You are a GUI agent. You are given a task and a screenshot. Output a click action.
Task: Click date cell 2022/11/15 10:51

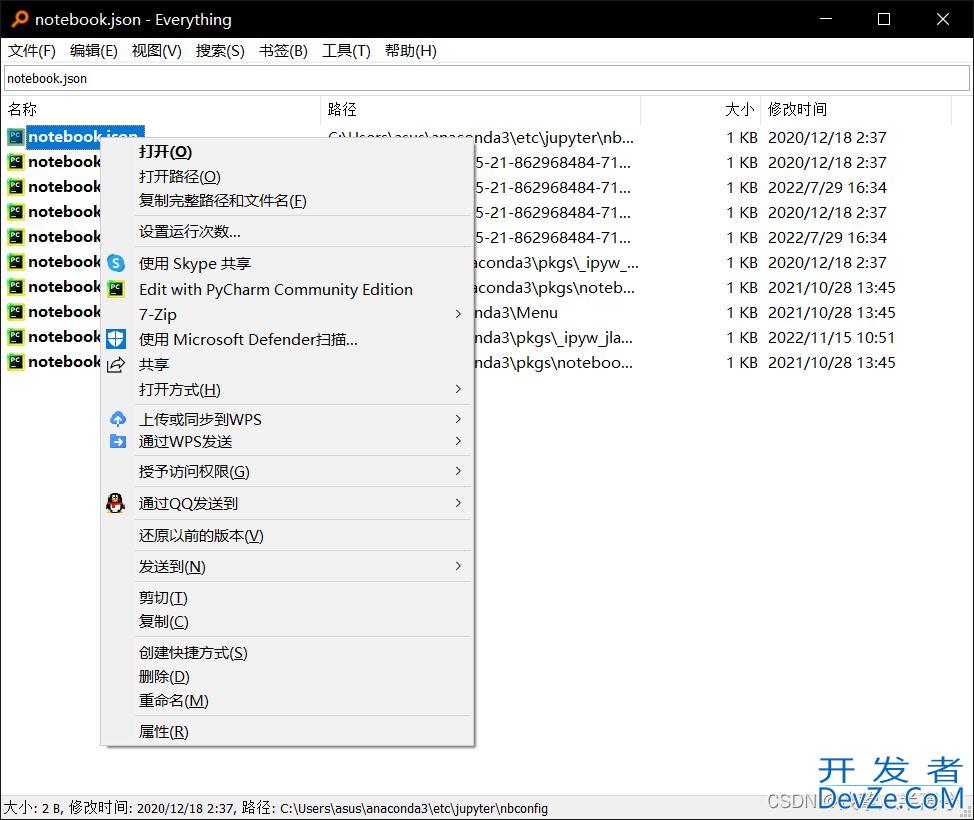(x=832, y=338)
